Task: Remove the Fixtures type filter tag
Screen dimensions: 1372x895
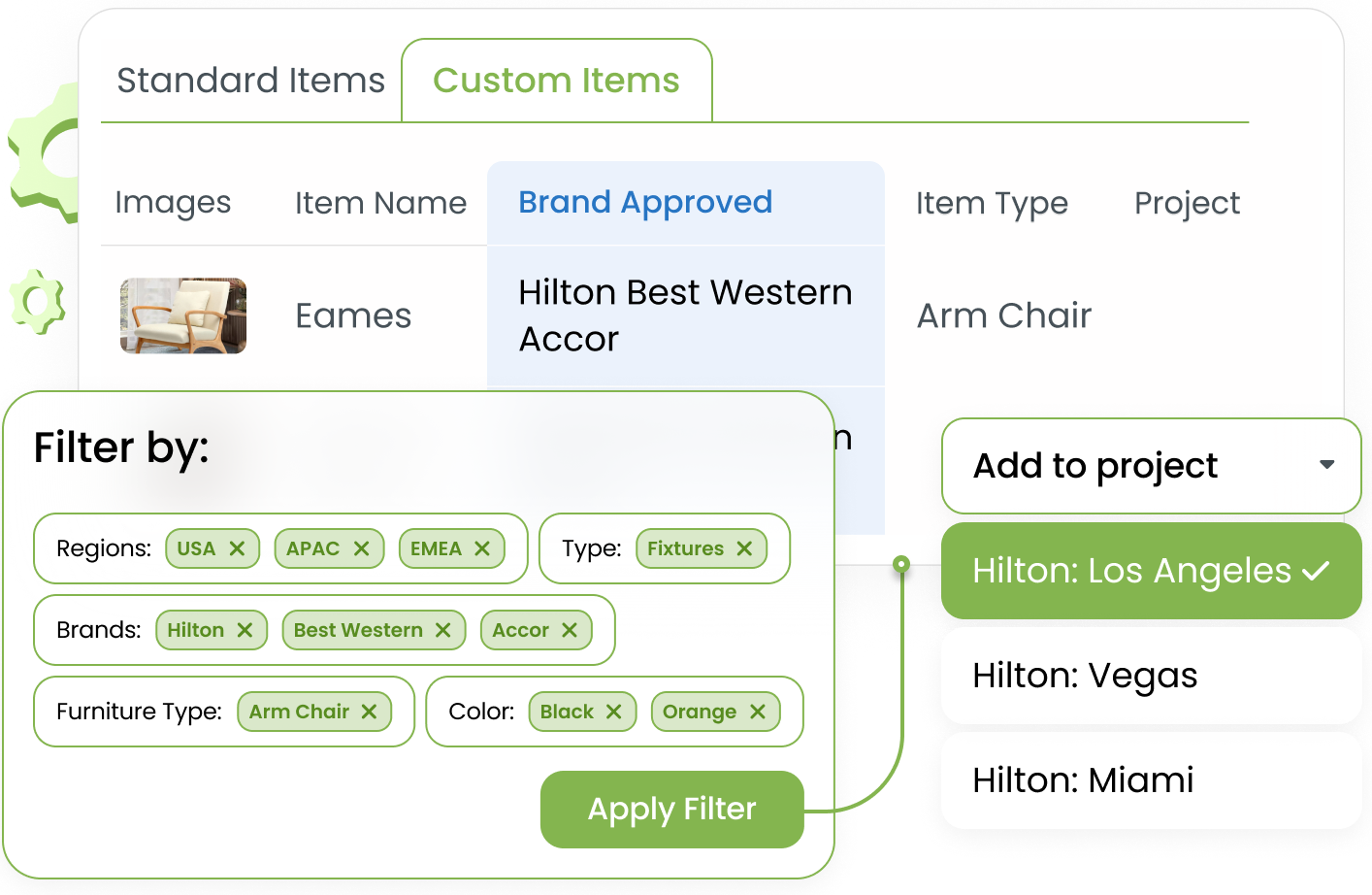Action: tap(744, 548)
